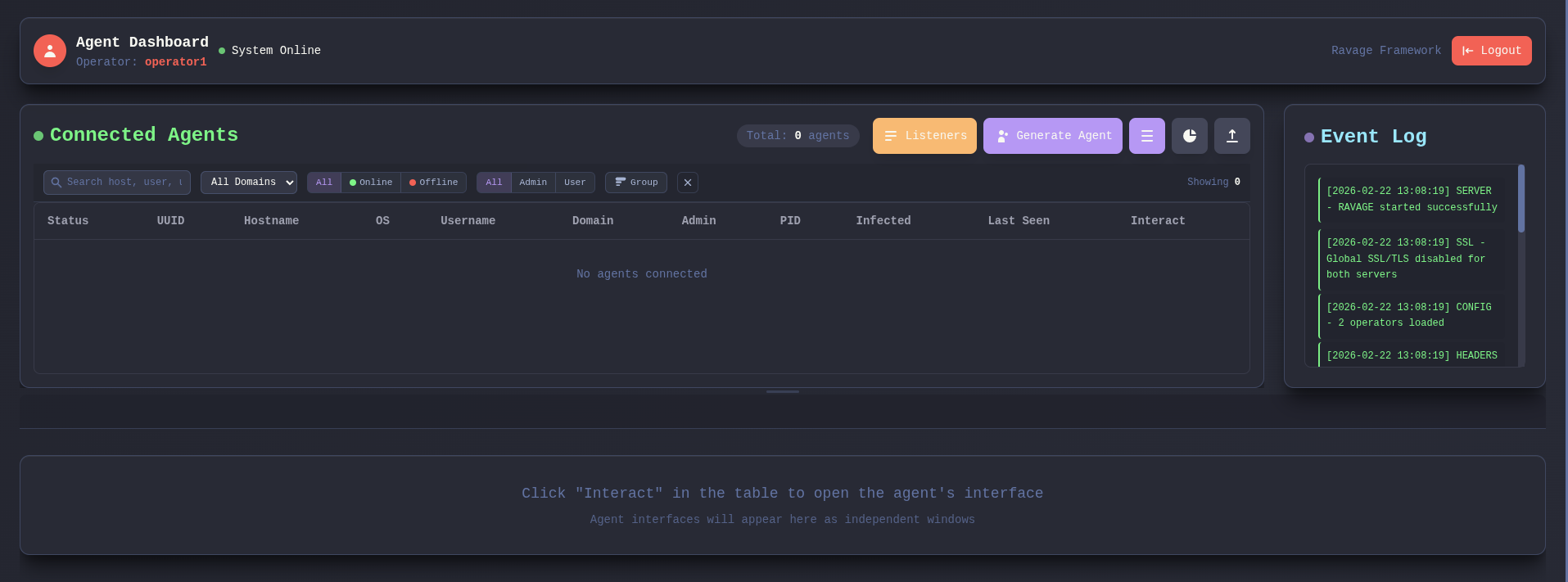The image size is (1568, 582).
Task: Filter agents by User privilege
Action: 575,183
